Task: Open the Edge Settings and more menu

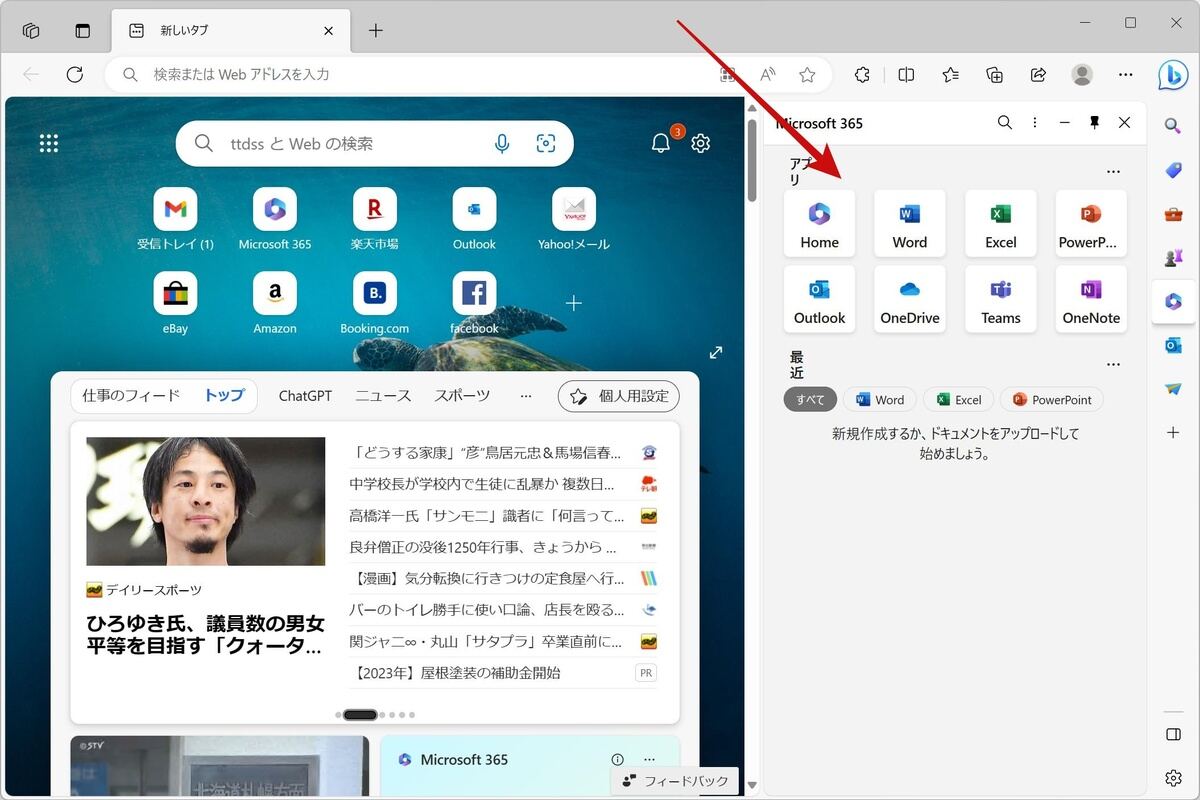Action: 1126,75
